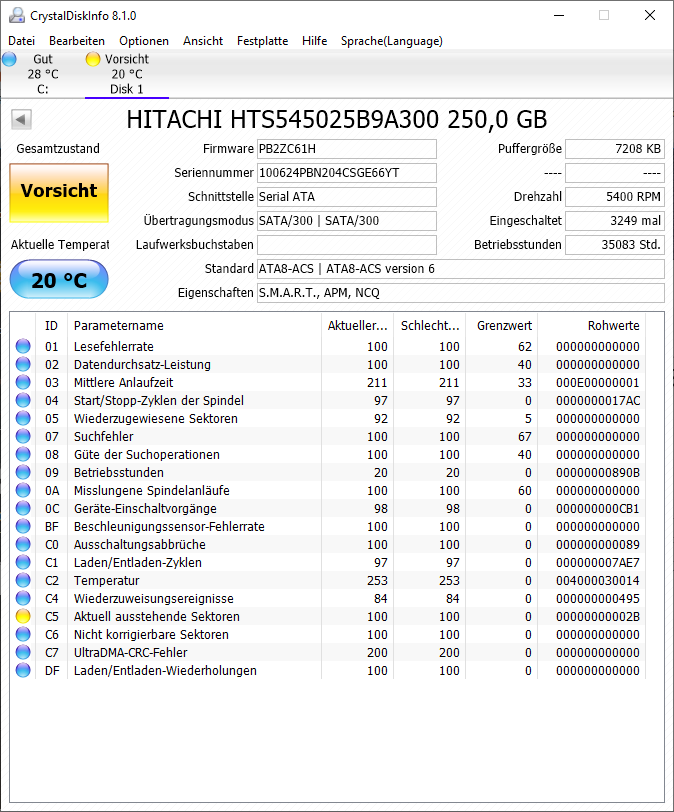Click the Schnittstelle field Serial ATA

tap(347, 197)
